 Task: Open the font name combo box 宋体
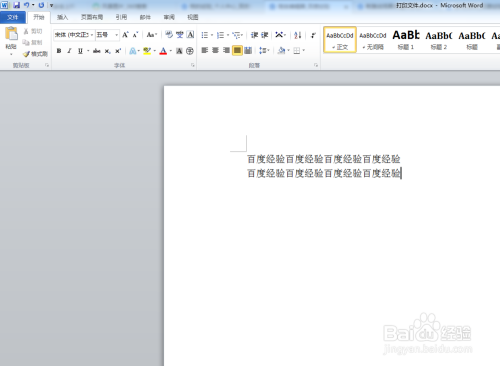(74, 35)
